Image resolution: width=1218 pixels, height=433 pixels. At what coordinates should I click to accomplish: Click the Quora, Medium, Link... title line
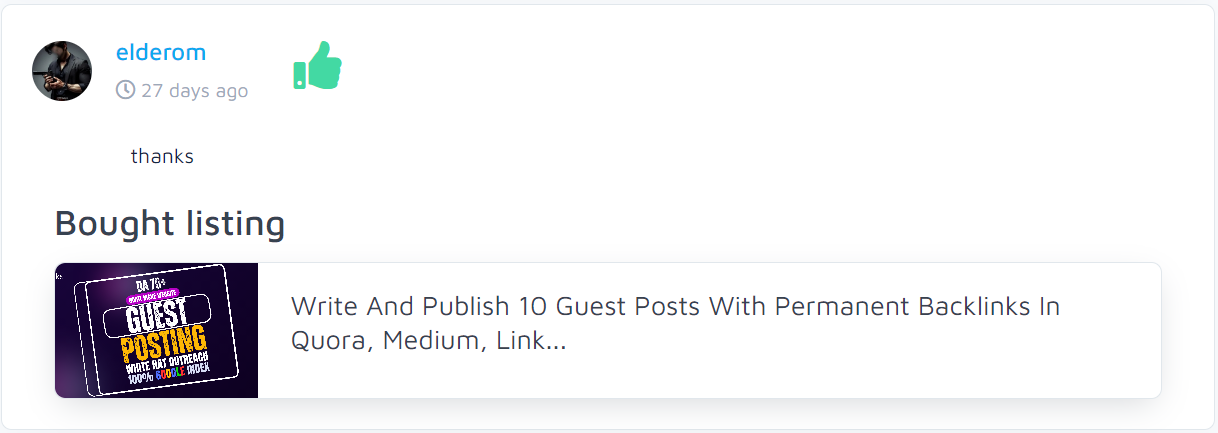[x=428, y=341]
